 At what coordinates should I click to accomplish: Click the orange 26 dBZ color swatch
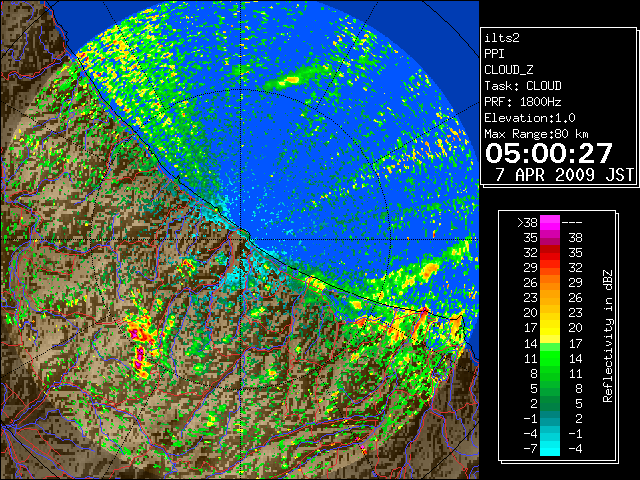tap(550, 282)
